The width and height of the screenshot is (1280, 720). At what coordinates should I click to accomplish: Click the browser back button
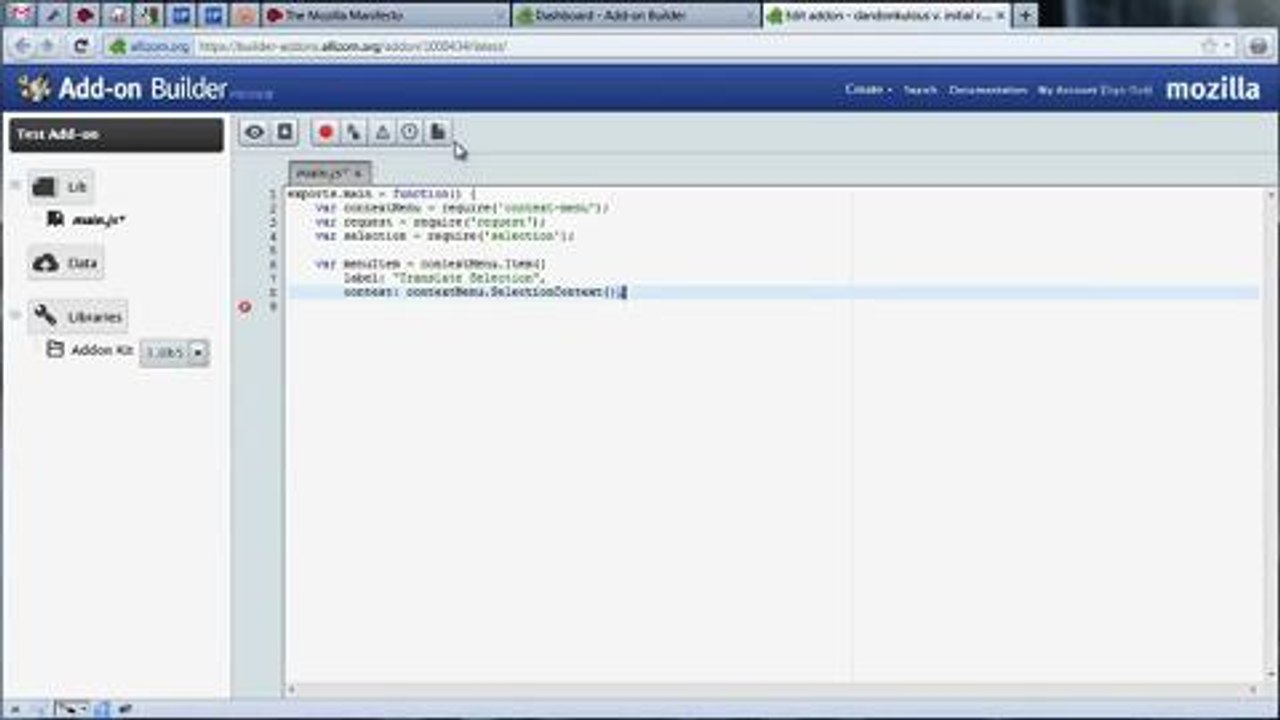22,46
